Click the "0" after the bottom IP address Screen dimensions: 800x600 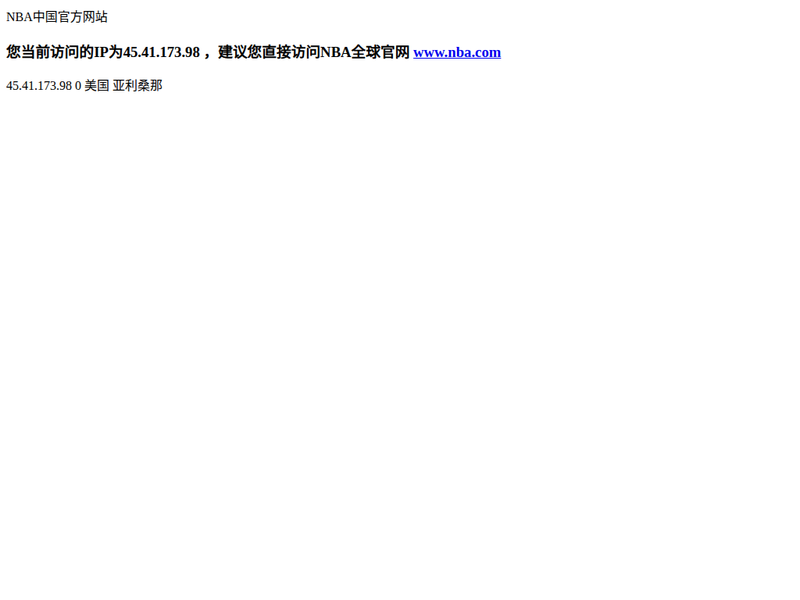(78, 86)
